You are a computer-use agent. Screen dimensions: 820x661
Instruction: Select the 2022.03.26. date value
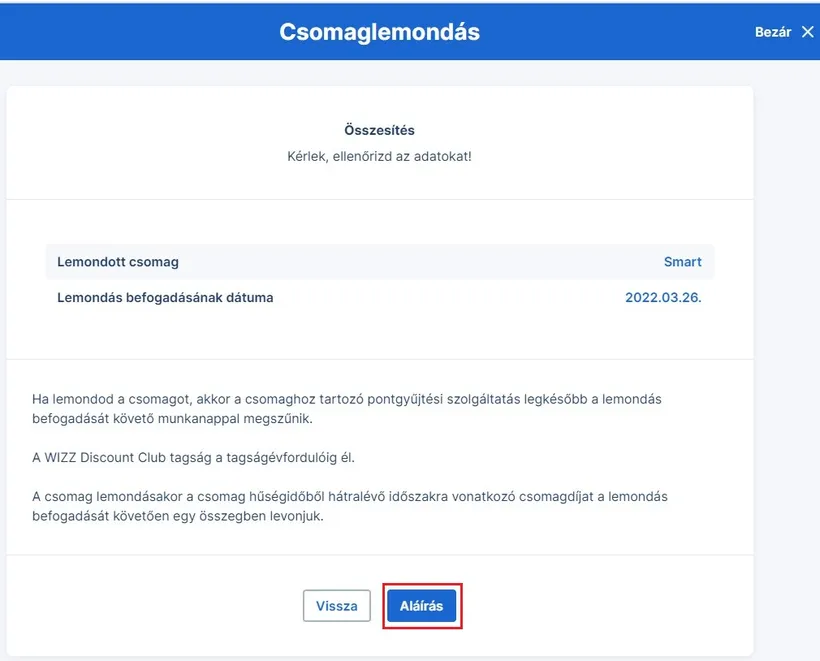[663, 298]
